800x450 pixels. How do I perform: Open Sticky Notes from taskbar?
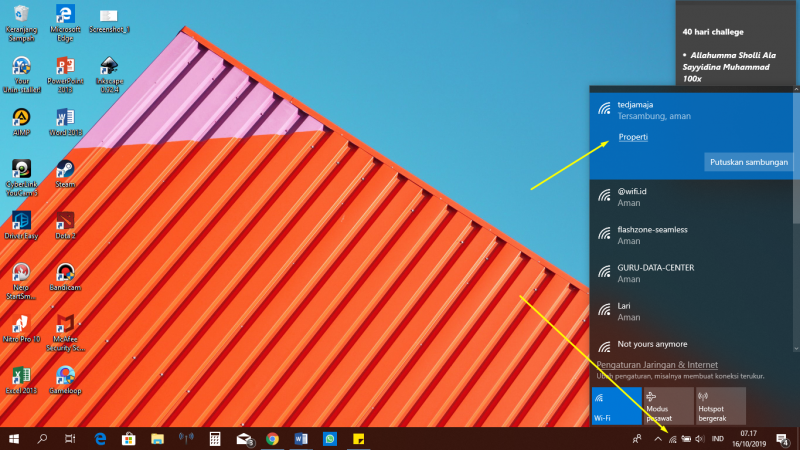tap(359, 439)
